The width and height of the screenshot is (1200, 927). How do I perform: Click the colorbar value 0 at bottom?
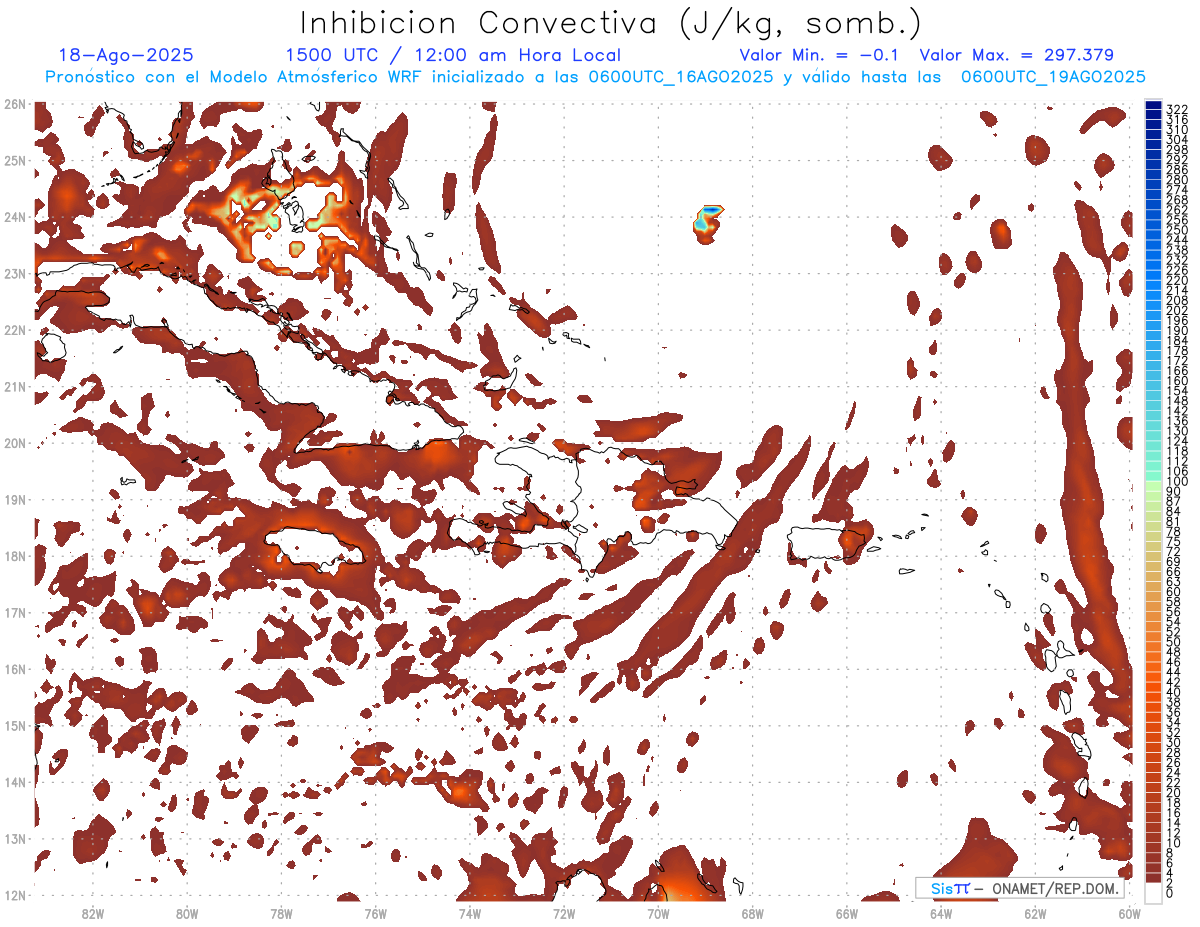tap(1170, 894)
